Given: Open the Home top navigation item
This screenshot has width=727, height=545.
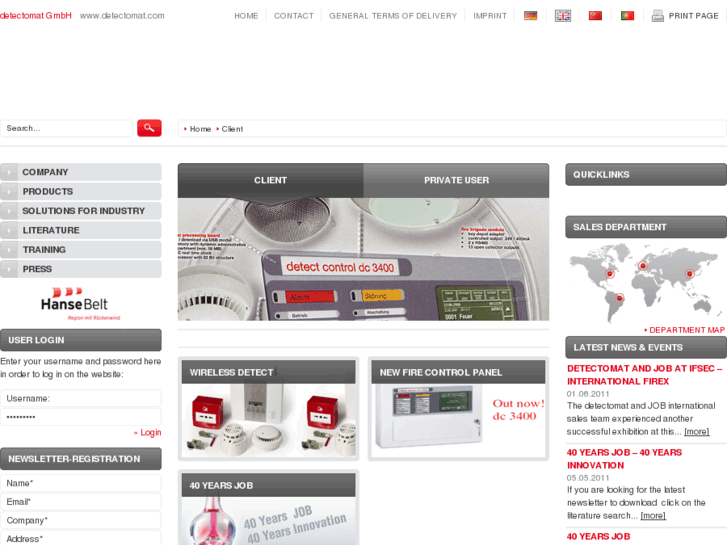Looking at the screenshot, I should click(246, 16).
